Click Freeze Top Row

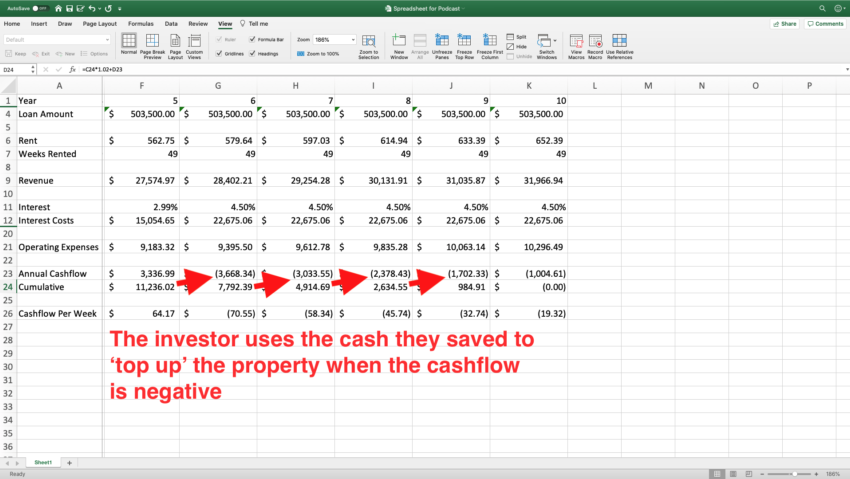pos(464,47)
